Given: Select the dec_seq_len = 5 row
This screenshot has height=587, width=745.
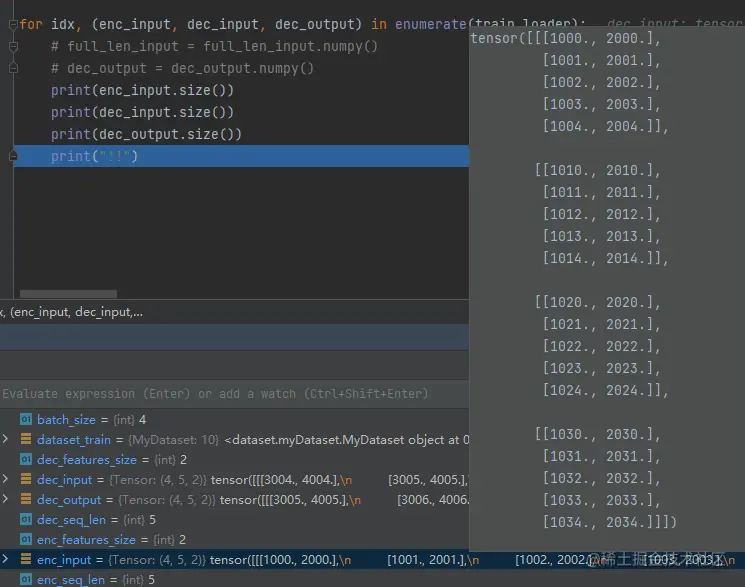Looking at the screenshot, I should pos(234,520).
